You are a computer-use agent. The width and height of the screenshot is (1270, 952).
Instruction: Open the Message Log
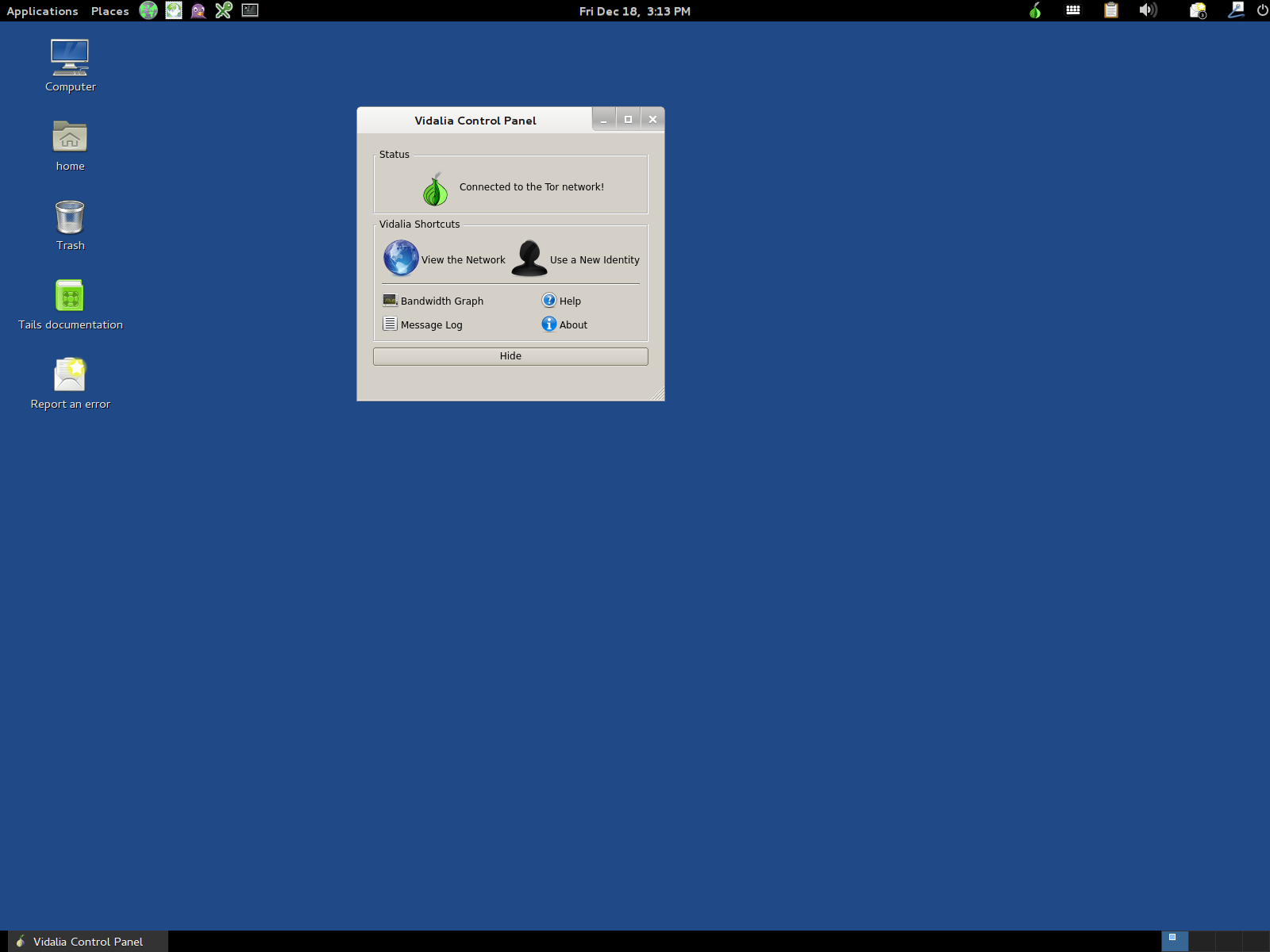click(423, 324)
